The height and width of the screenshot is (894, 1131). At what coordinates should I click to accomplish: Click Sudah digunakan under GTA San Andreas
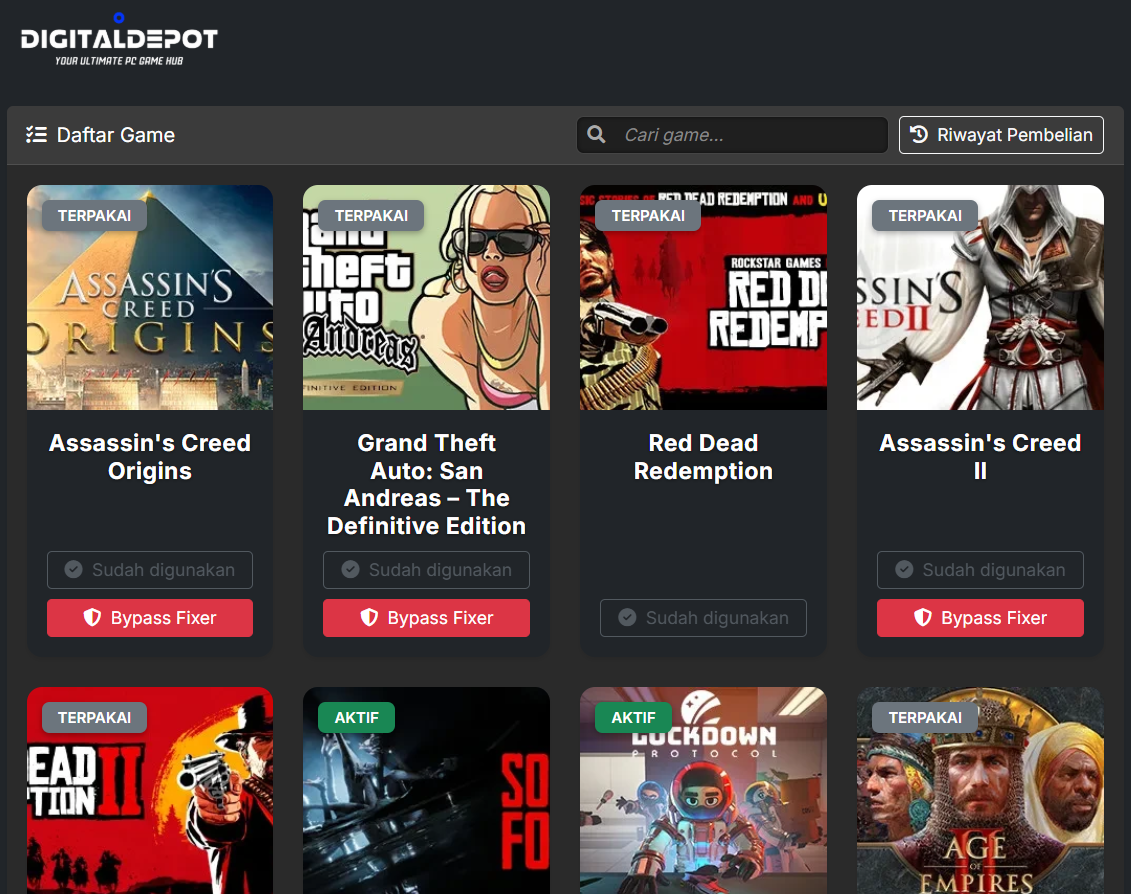click(x=426, y=570)
